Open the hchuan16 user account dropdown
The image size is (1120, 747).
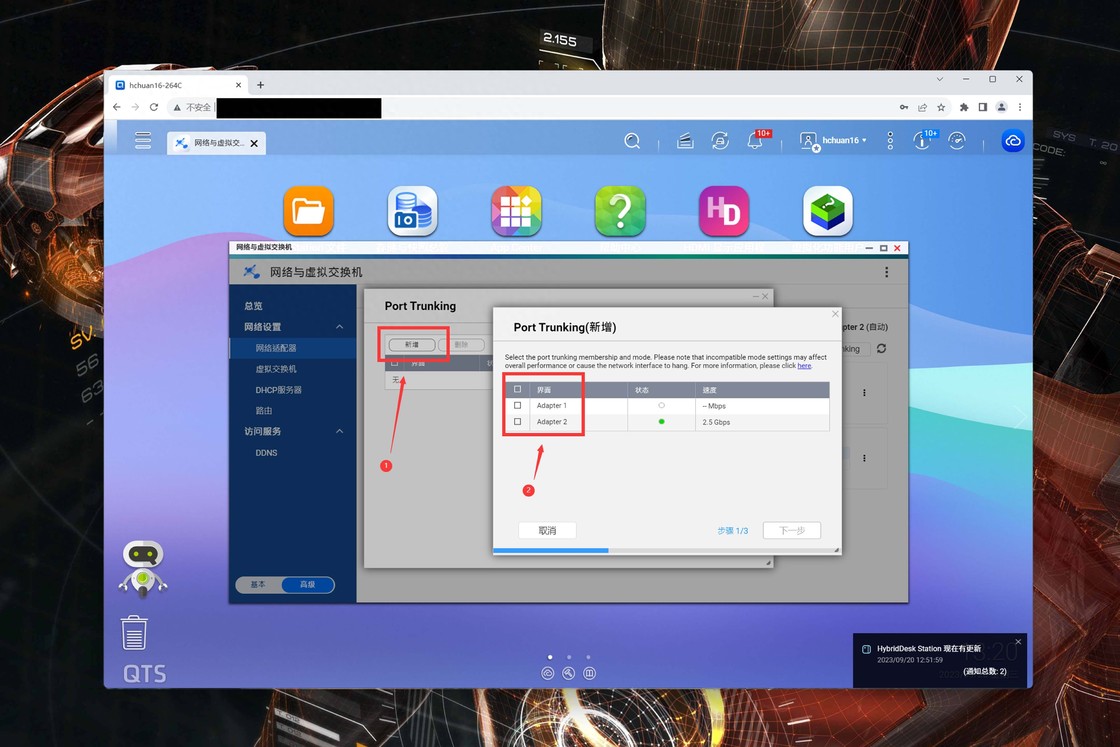[x=835, y=141]
